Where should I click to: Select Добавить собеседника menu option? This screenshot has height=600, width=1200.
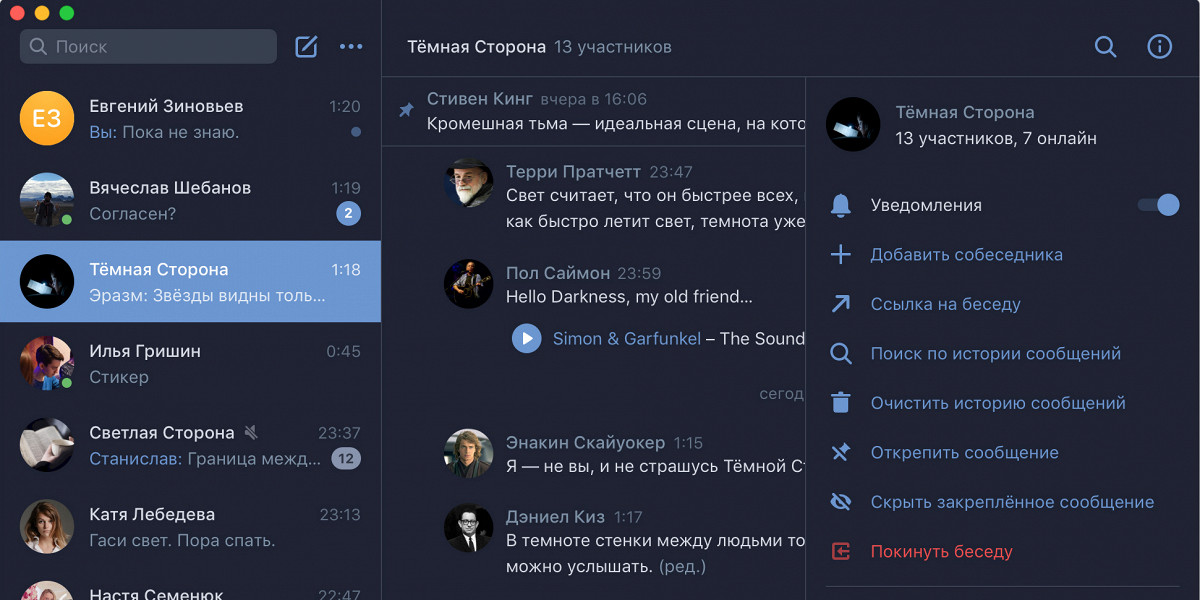[966, 255]
